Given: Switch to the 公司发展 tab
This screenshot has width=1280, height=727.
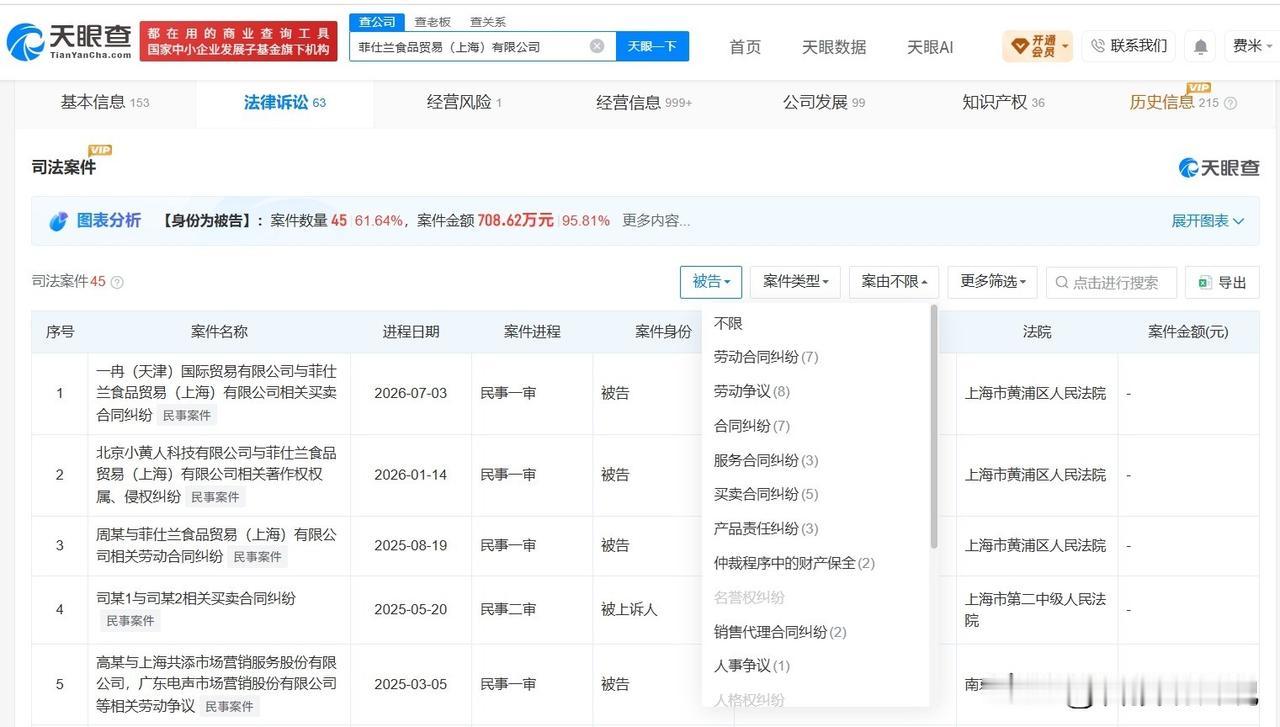Looking at the screenshot, I should point(824,102).
